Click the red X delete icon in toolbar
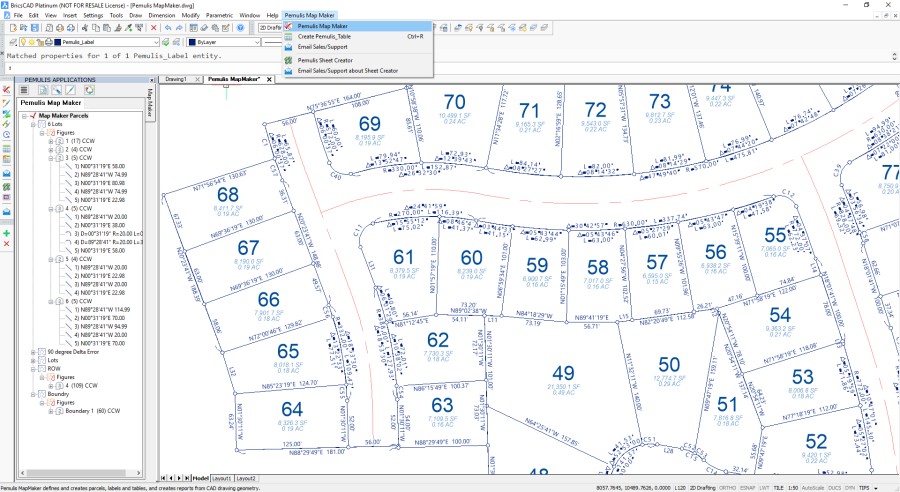The image size is (900, 492). click(x=153, y=28)
